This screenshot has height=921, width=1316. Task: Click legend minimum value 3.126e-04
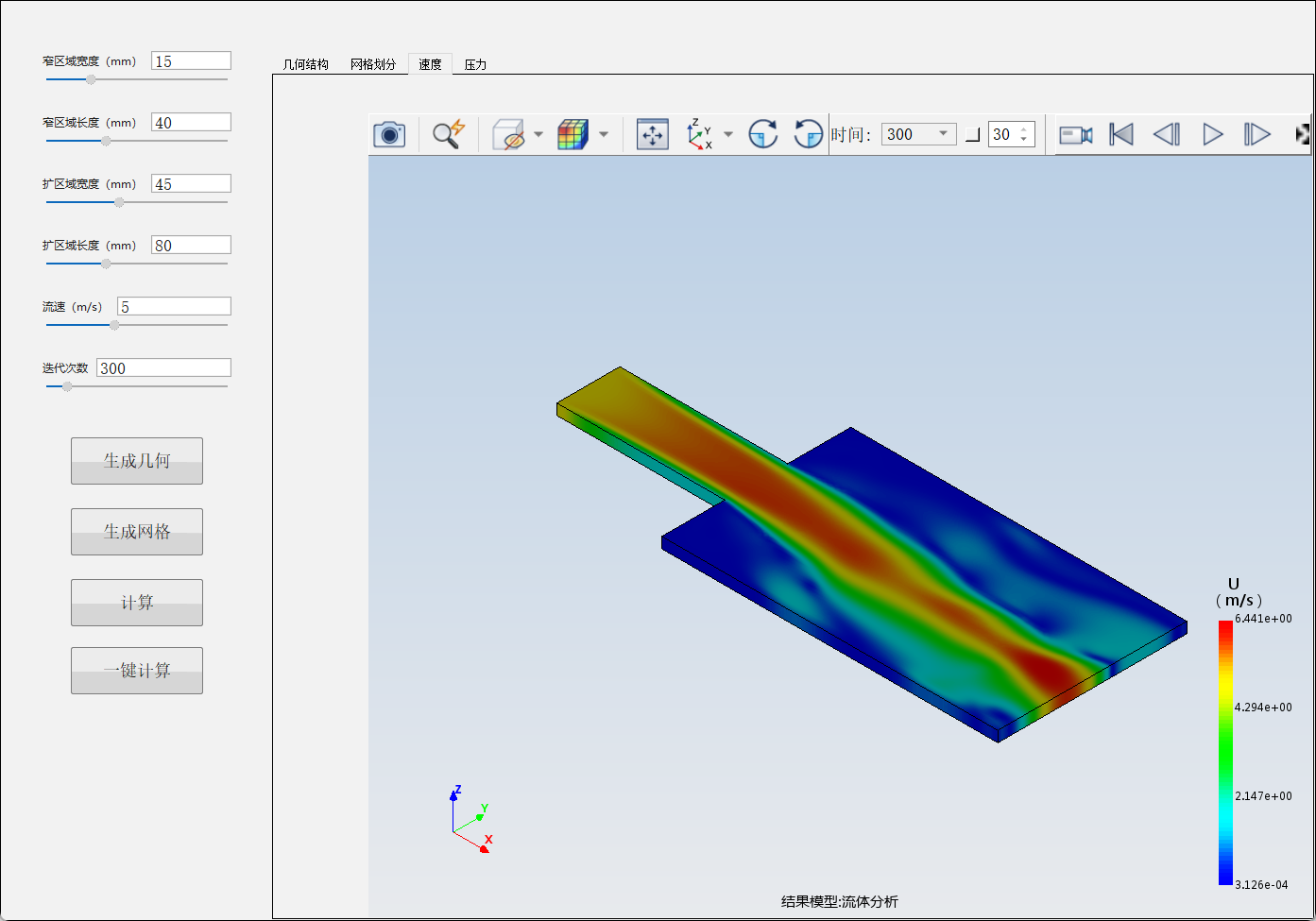point(1261,885)
